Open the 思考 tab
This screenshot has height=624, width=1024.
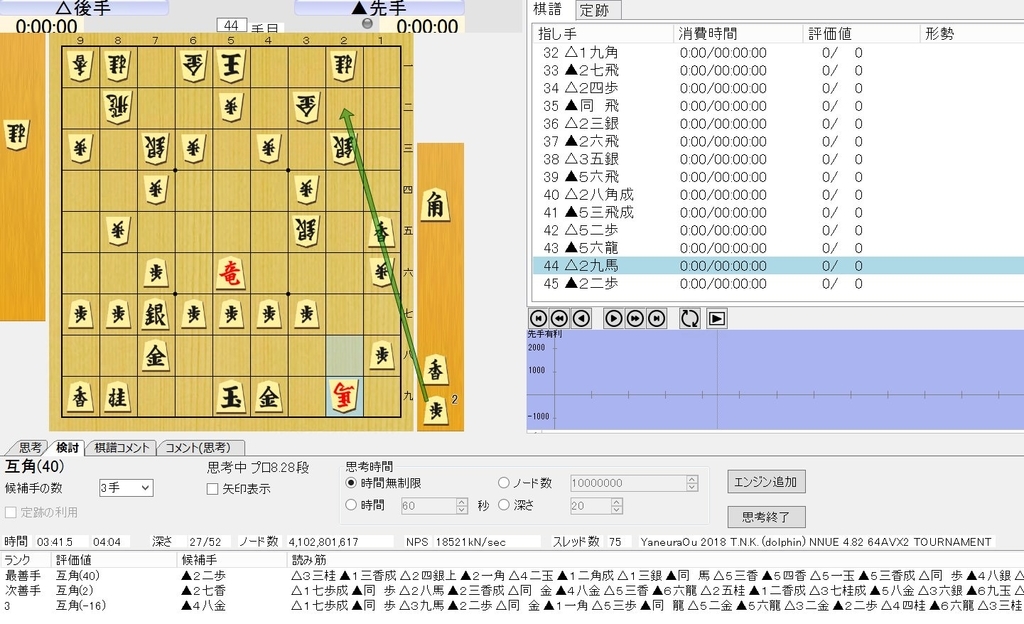pos(28,448)
